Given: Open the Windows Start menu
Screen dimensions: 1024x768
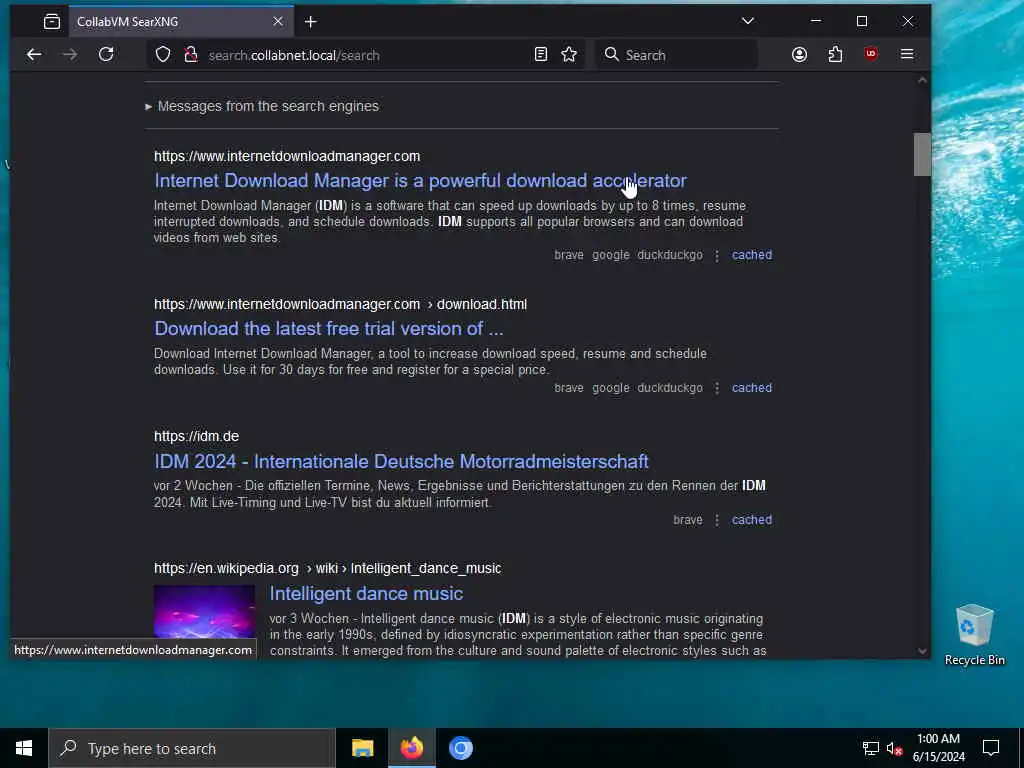Looking at the screenshot, I should click(x=24, y=748).
